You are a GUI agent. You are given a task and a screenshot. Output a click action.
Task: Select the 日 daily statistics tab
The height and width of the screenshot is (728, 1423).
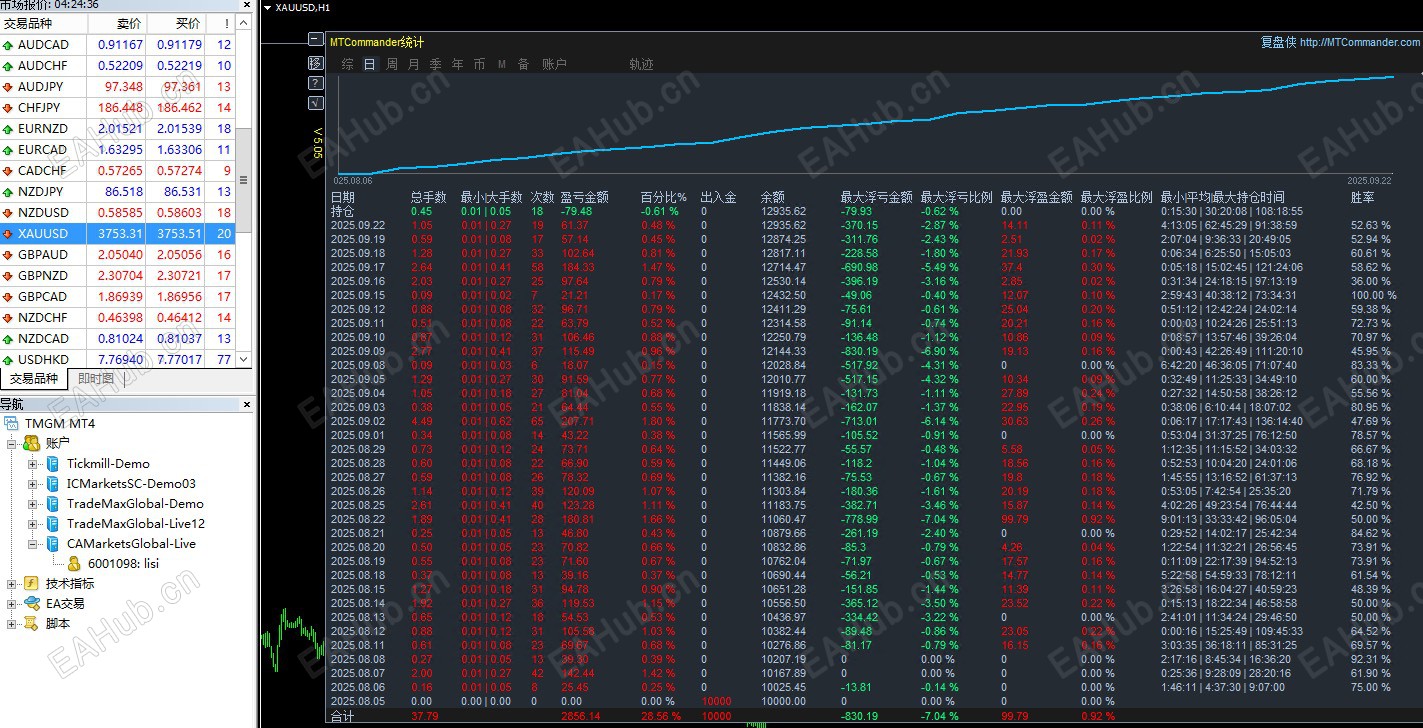pos(369,64)
